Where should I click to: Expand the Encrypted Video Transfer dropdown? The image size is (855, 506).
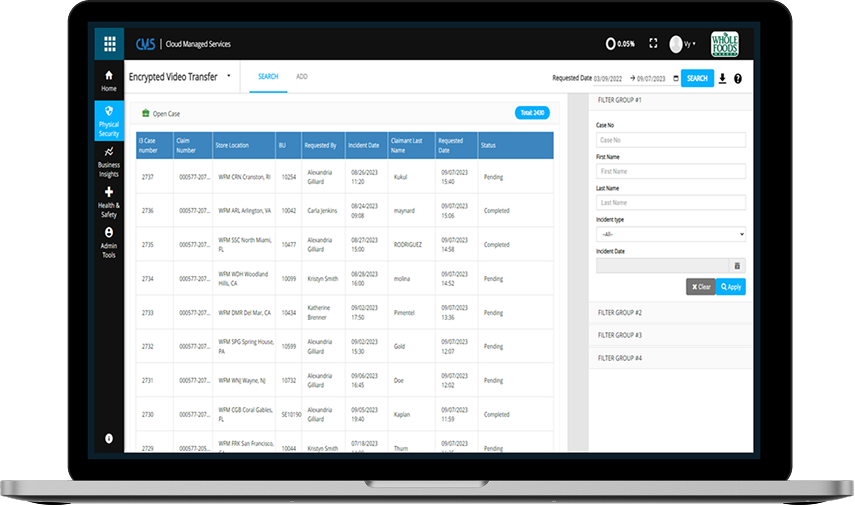(228, 76)
